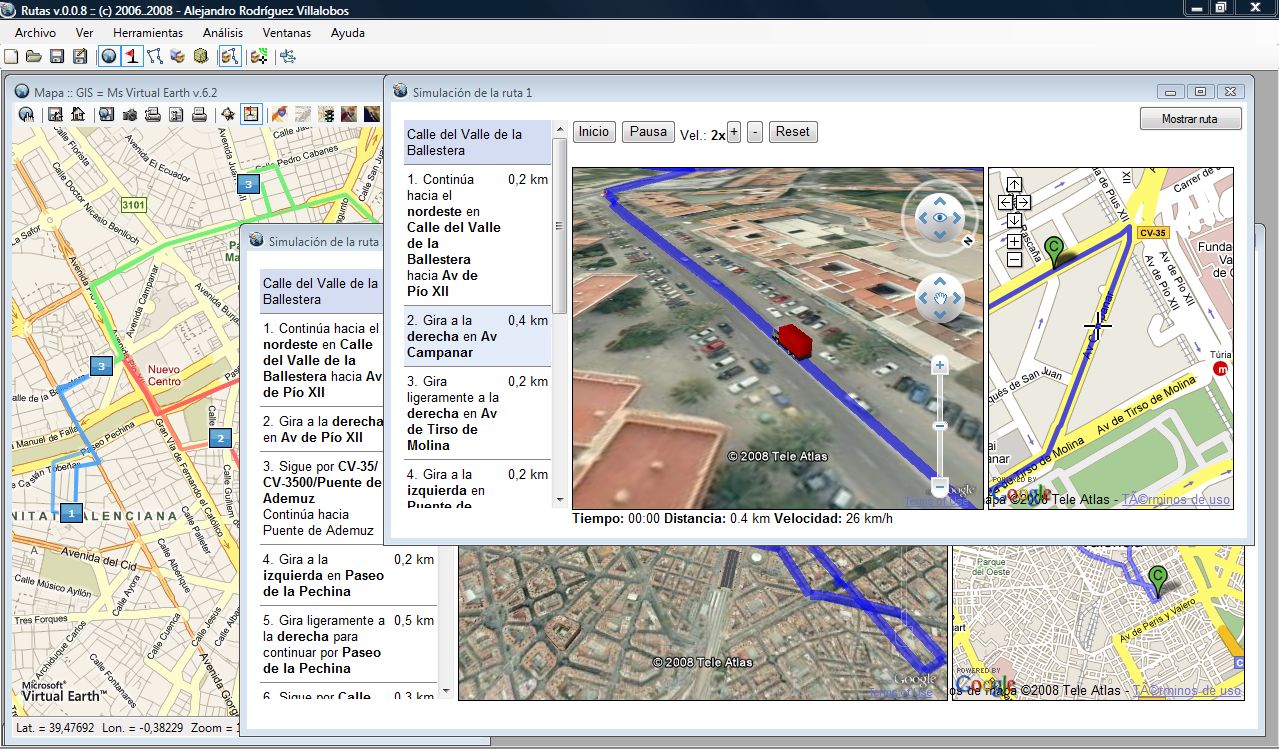Print the current map
The image size is (1279, 750).
click(198, 114)
